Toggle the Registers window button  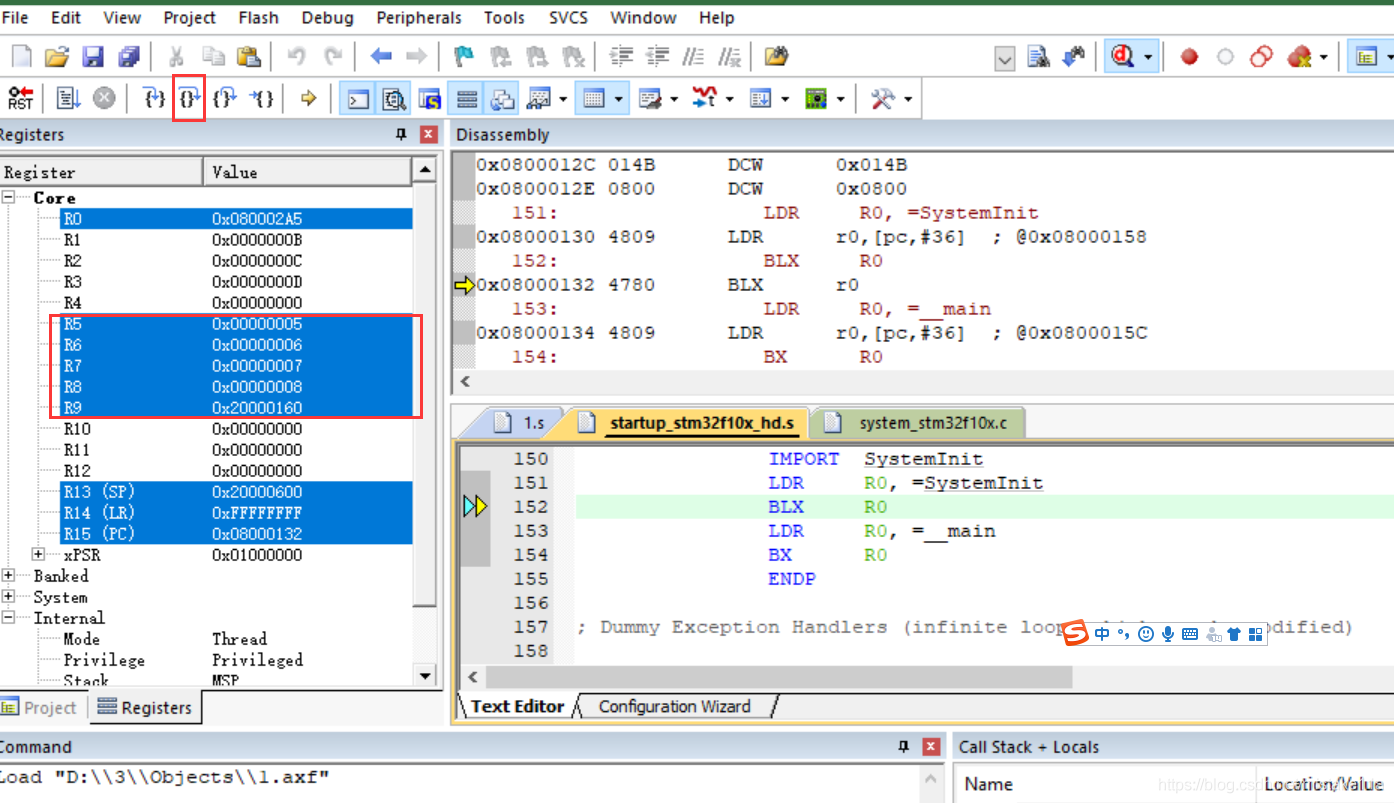pyautogui.click(x=466, y=99)
